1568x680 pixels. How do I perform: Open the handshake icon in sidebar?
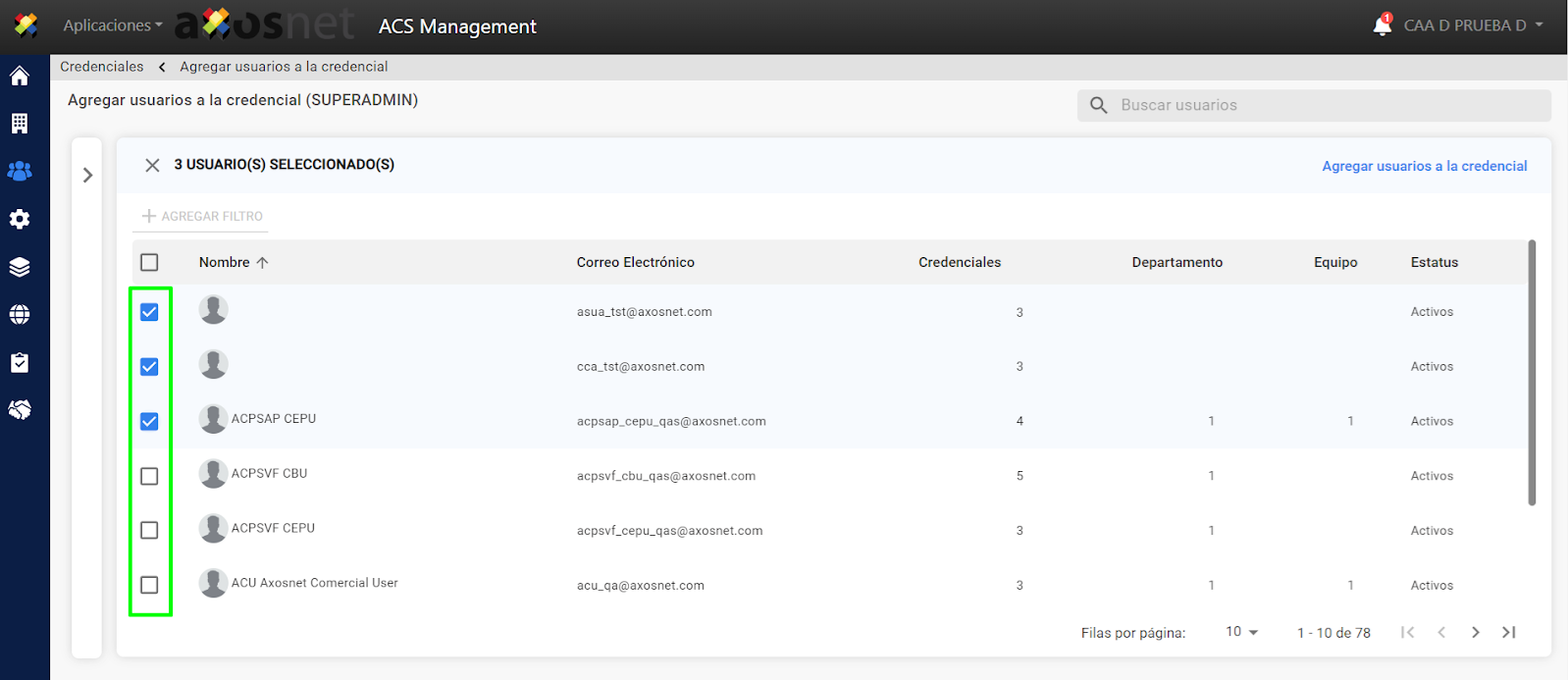20,410
